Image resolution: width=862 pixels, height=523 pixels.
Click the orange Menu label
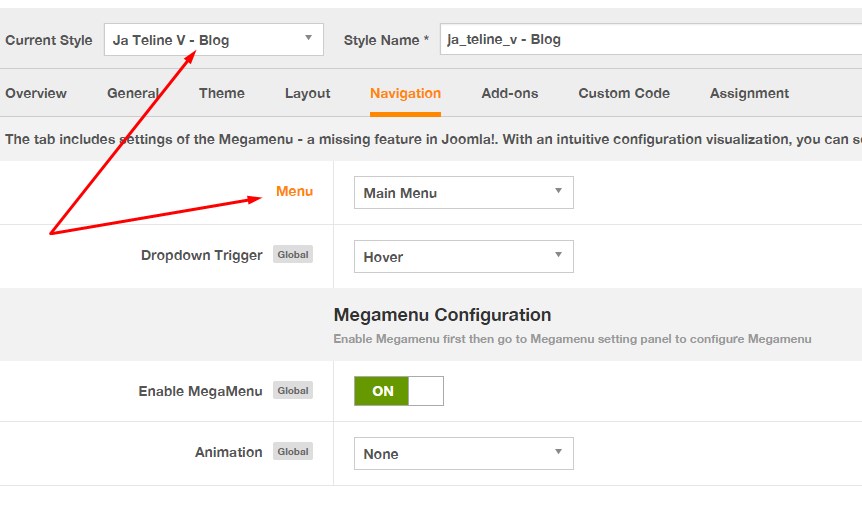click(294, 191)
